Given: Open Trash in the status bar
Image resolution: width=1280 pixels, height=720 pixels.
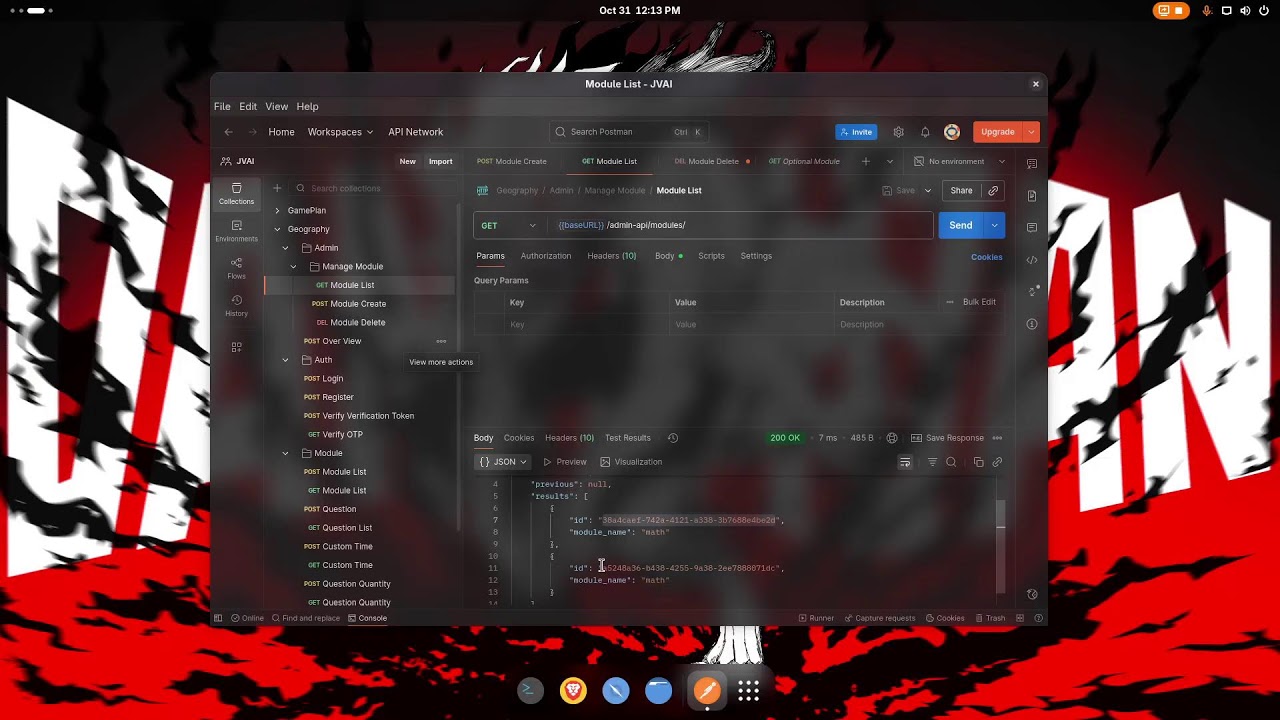Looking at the screenshot, I should tap(990, 618).
